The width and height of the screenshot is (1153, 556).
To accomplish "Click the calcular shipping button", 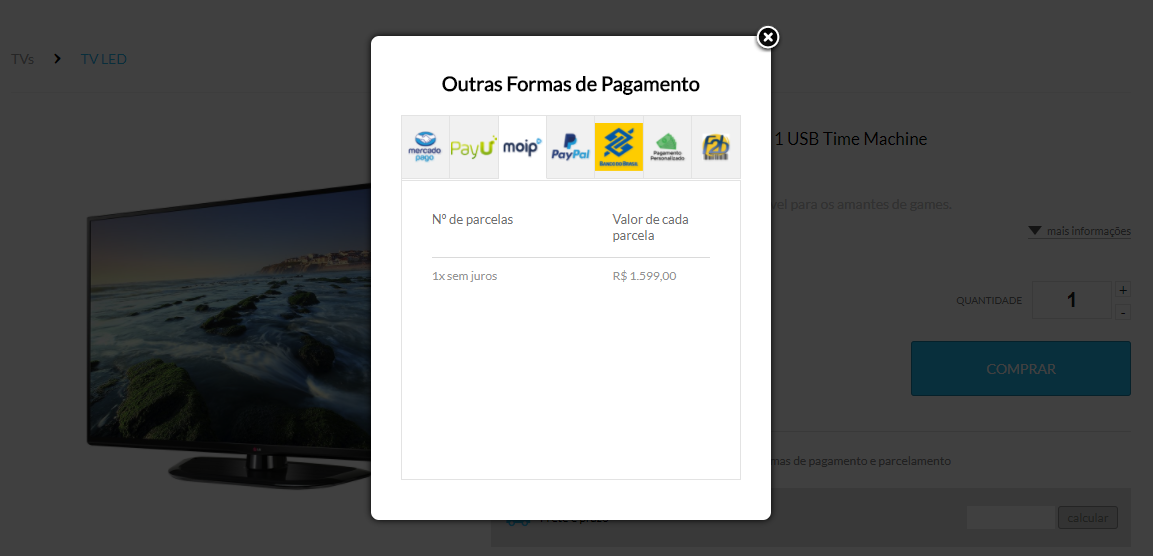I will coord(1088,518).
